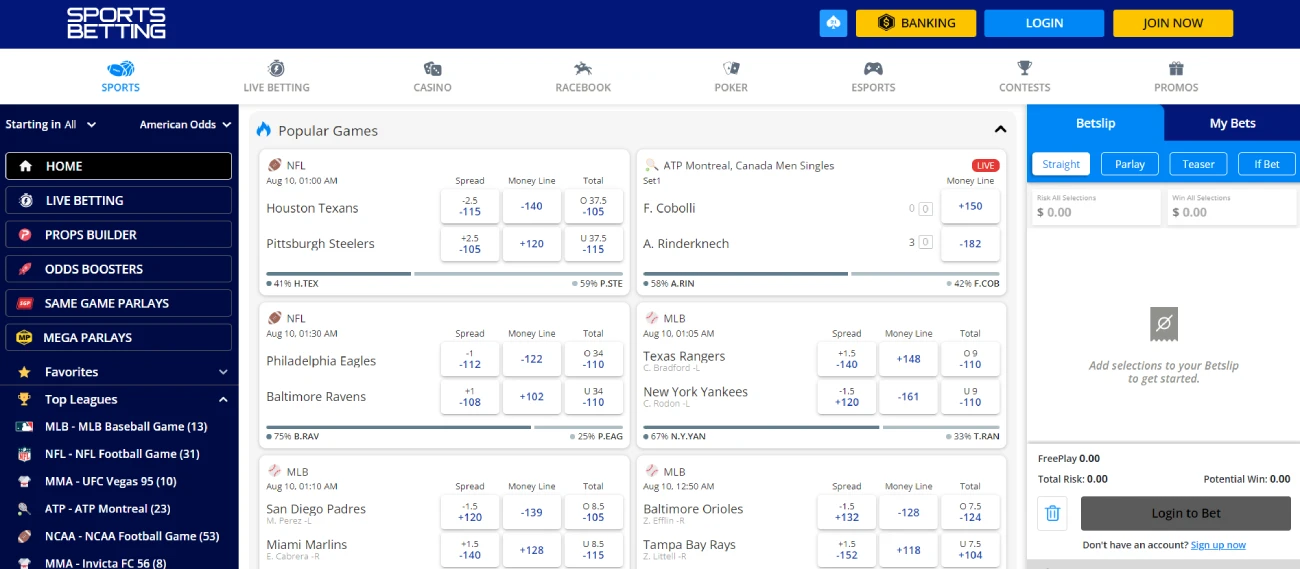Open the Poker cards icon

click(731, 69)
